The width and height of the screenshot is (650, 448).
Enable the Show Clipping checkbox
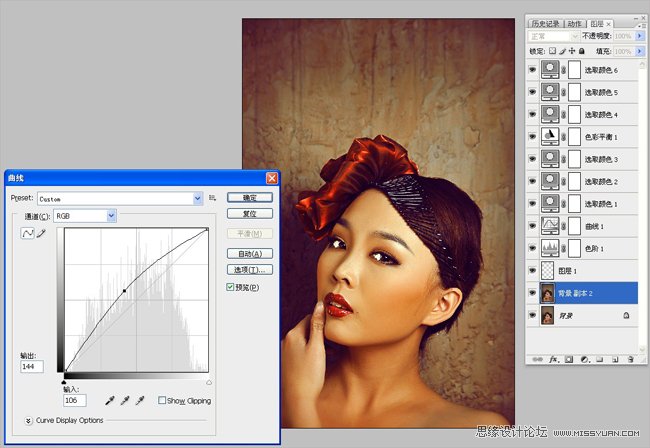[x=162, y=400]
